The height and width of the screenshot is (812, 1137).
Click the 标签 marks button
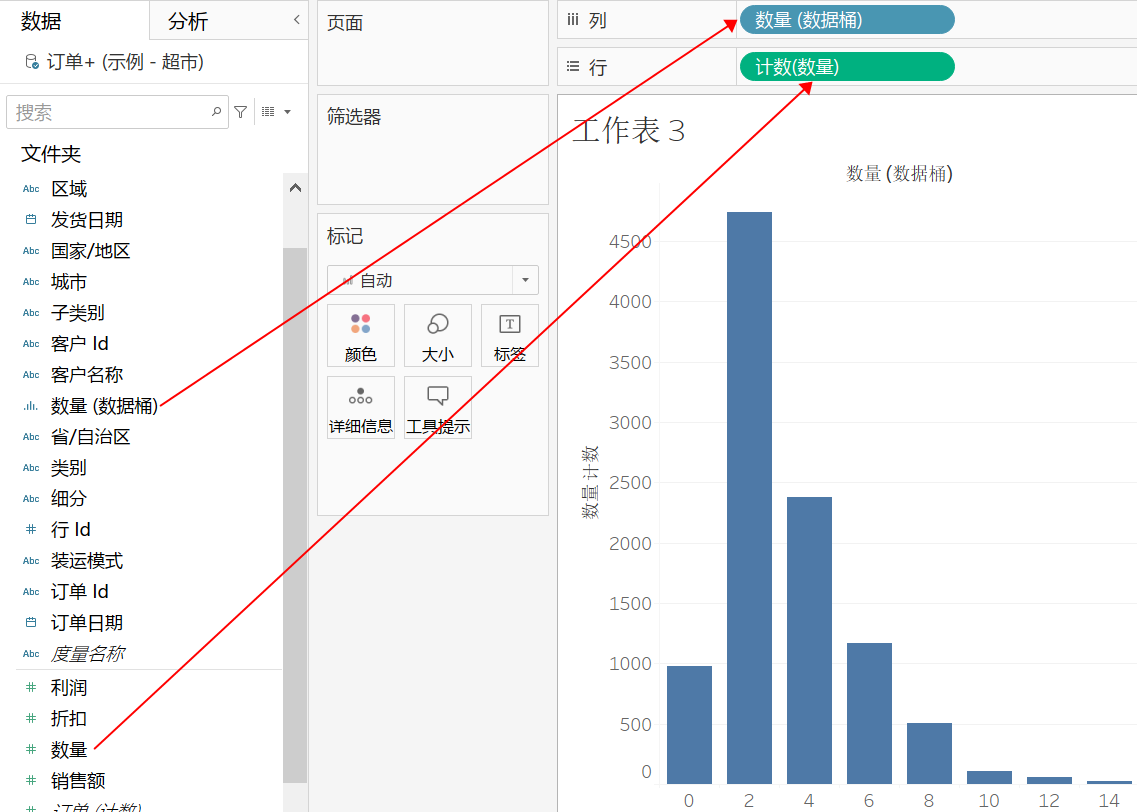510,336
